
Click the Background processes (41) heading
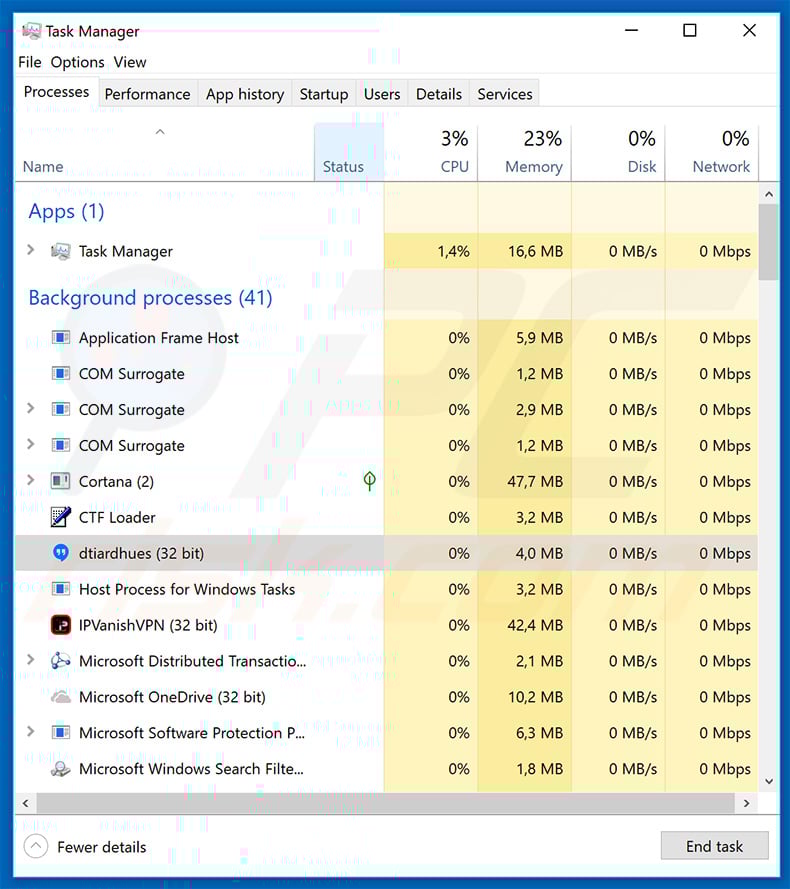click(150, 298)
